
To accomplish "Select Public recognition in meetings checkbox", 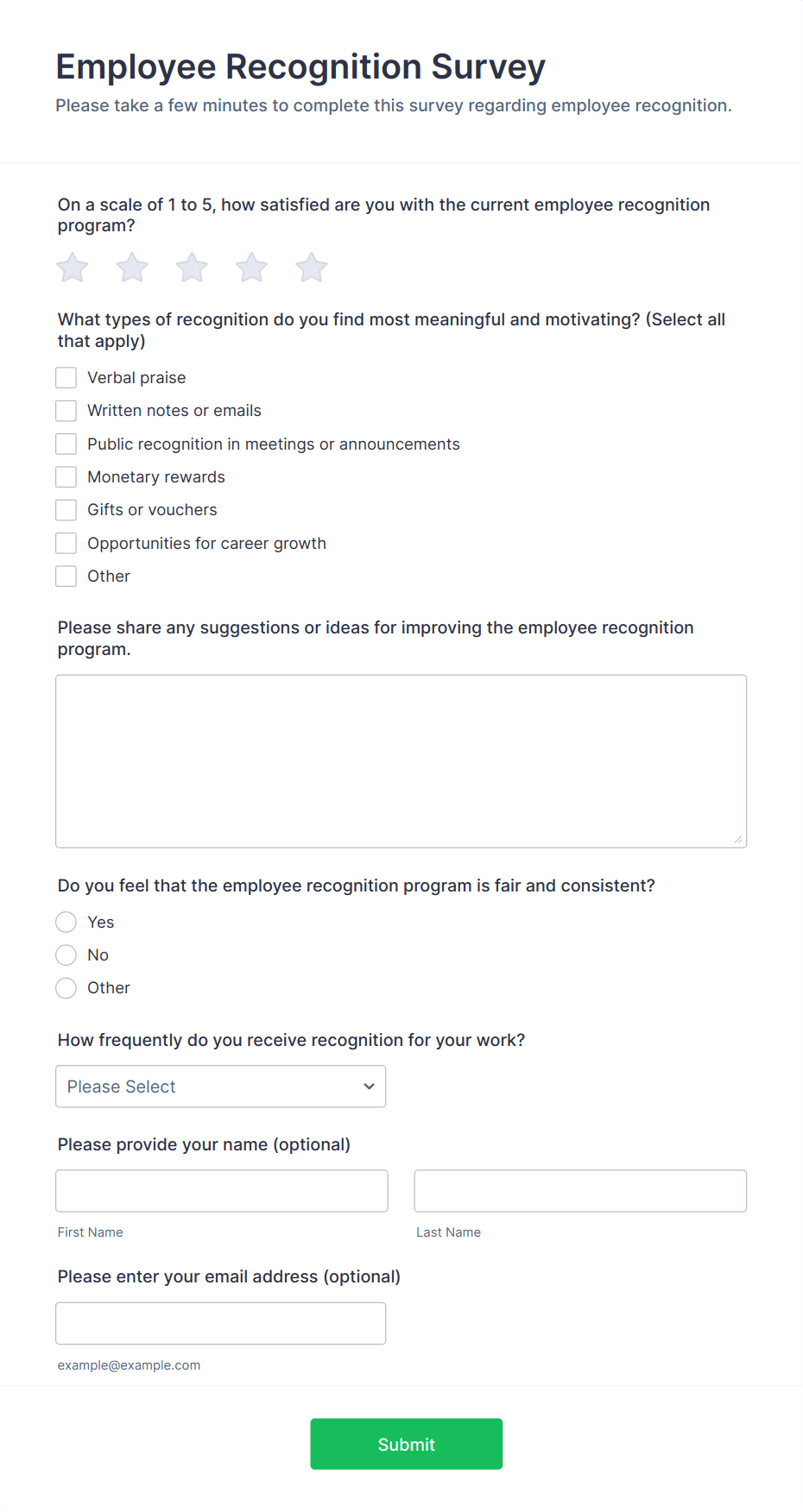I will click(x=66, y=444).
